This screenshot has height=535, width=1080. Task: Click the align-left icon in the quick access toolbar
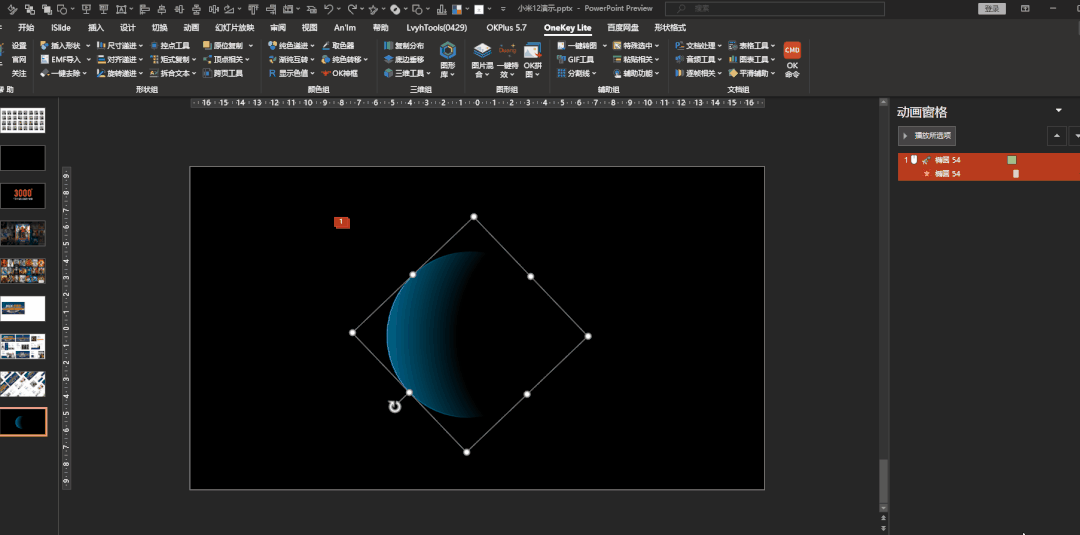[x=144, y=9]
